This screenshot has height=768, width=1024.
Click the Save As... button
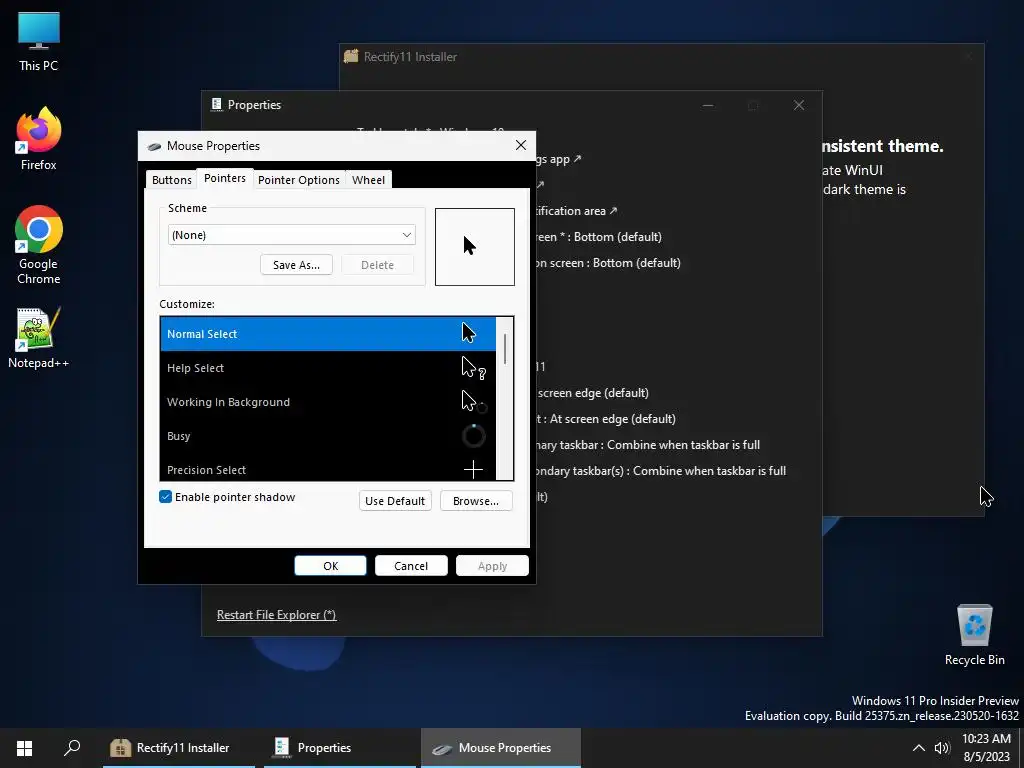(x=296, y=264)
